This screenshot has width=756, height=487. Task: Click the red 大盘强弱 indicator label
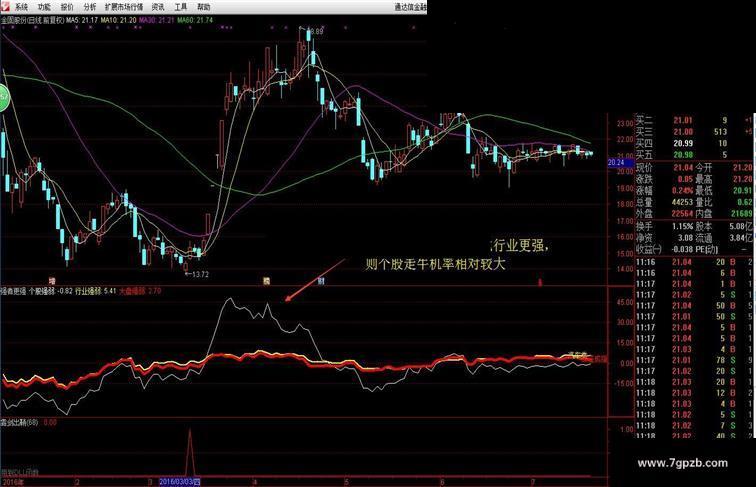(x=140, y=291)
